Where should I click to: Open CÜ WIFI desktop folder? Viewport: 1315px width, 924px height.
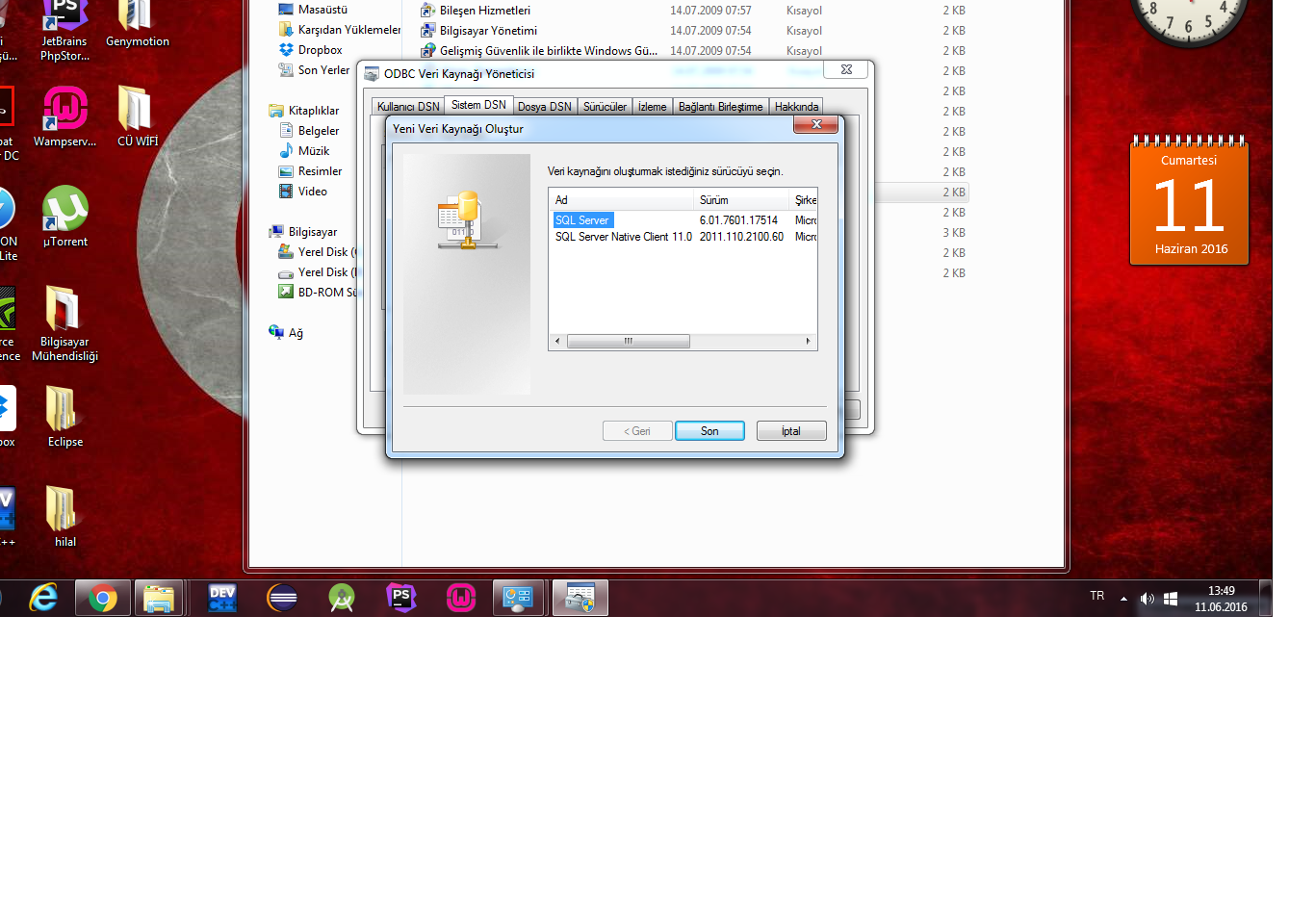click(137, 116)
